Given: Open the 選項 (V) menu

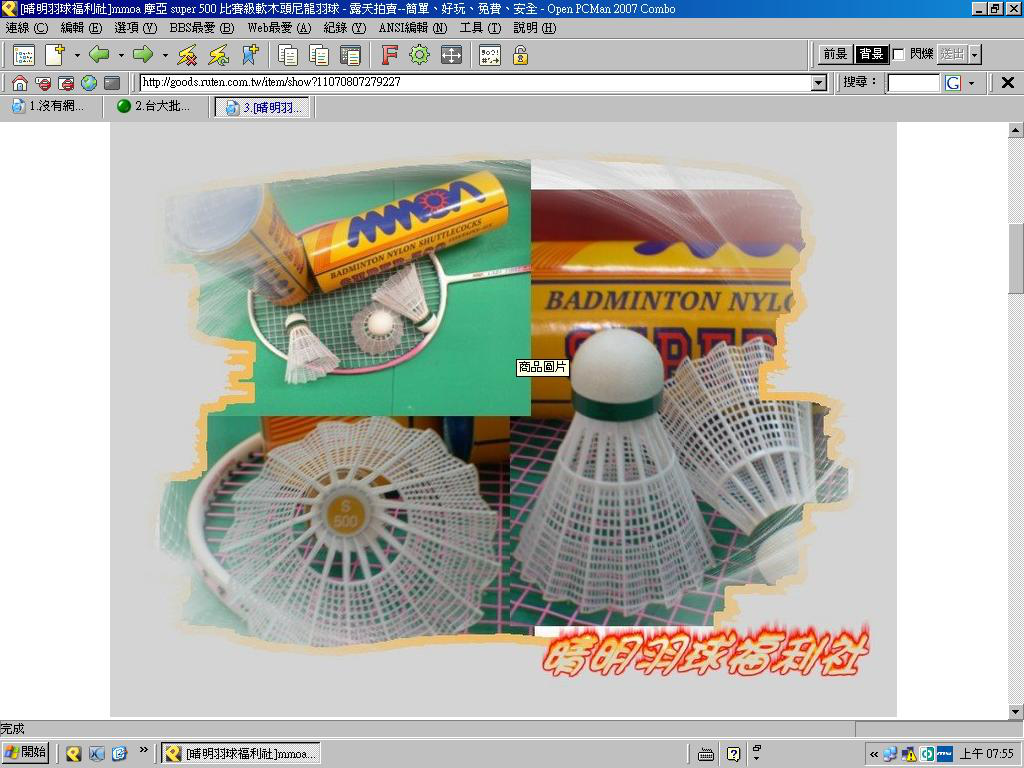Looking at the screenshot, I should coord(136,28).
